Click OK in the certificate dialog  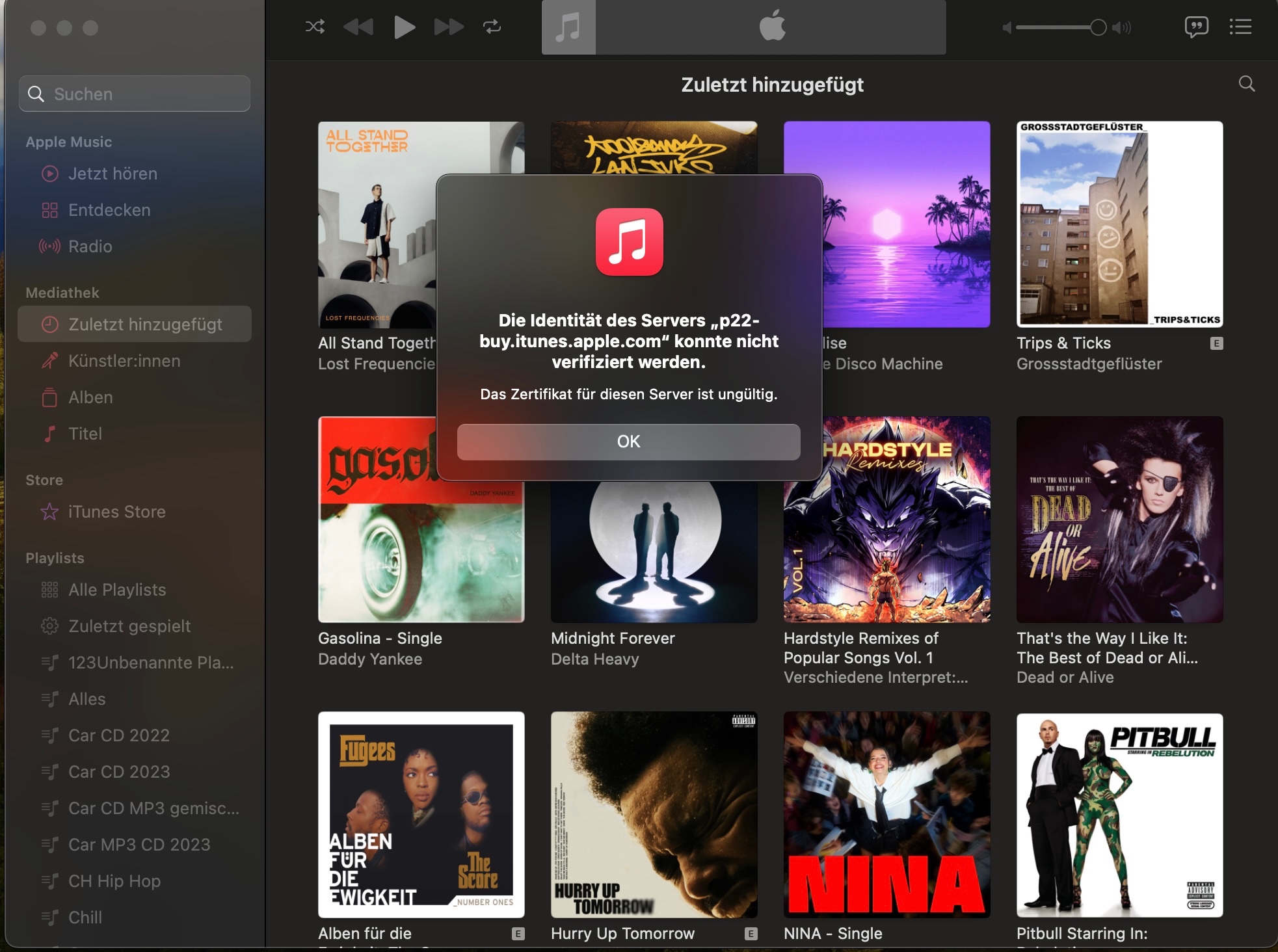point(628,442)
